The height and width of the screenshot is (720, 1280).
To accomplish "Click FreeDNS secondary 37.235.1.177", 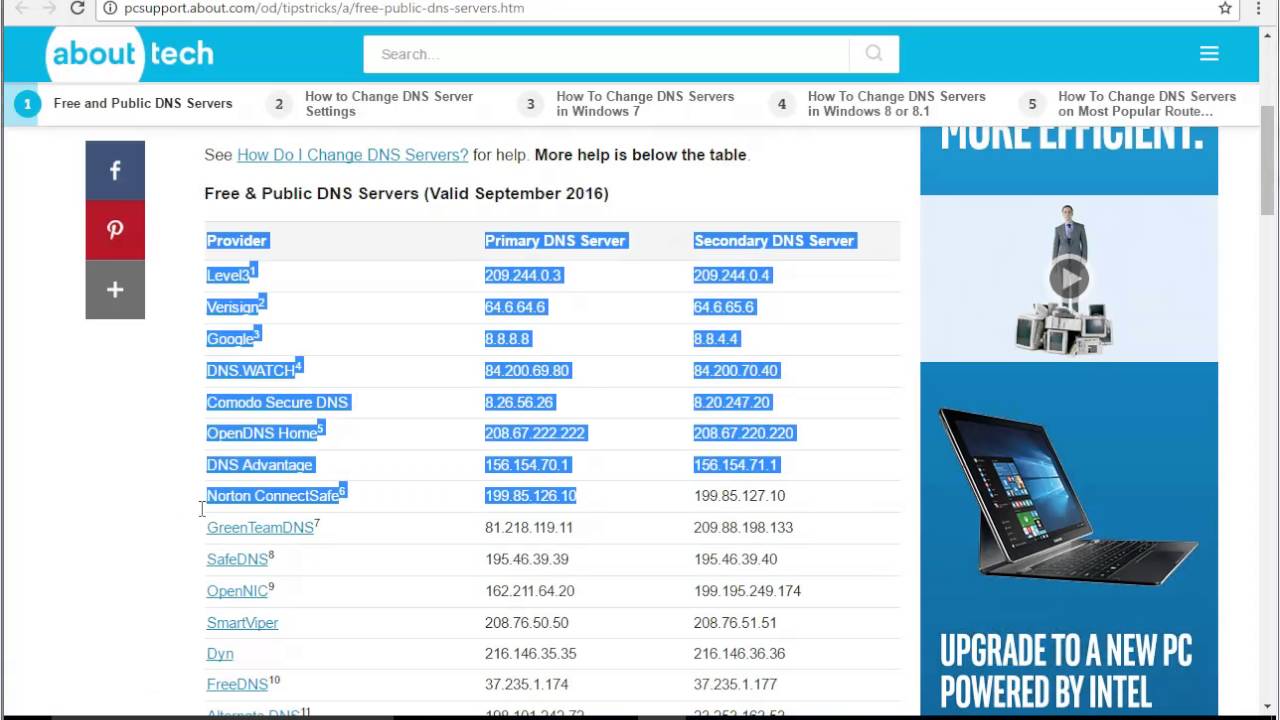I will (735, 685).
